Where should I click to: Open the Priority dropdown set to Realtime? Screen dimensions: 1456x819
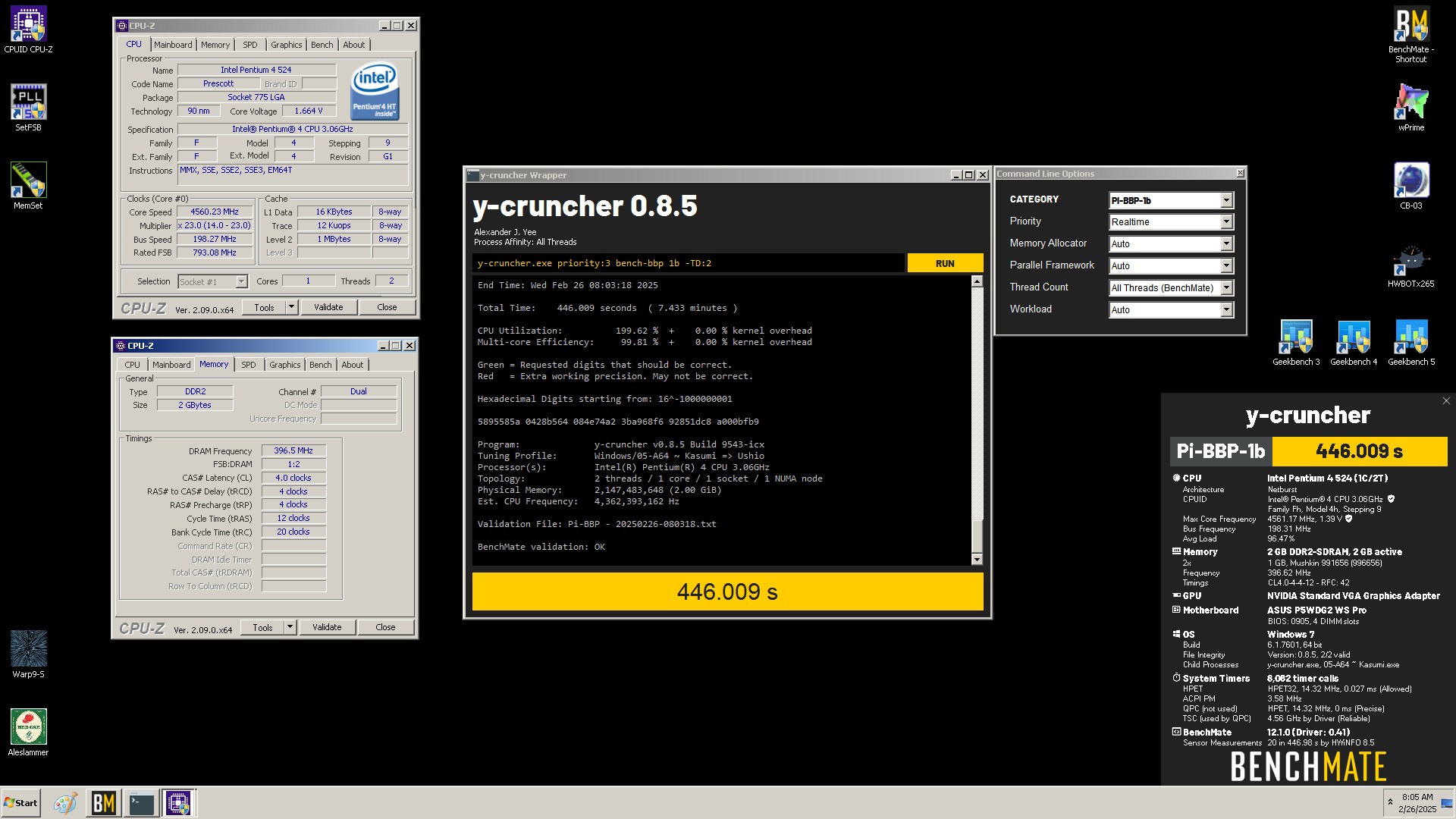[x=1171, y=222]
